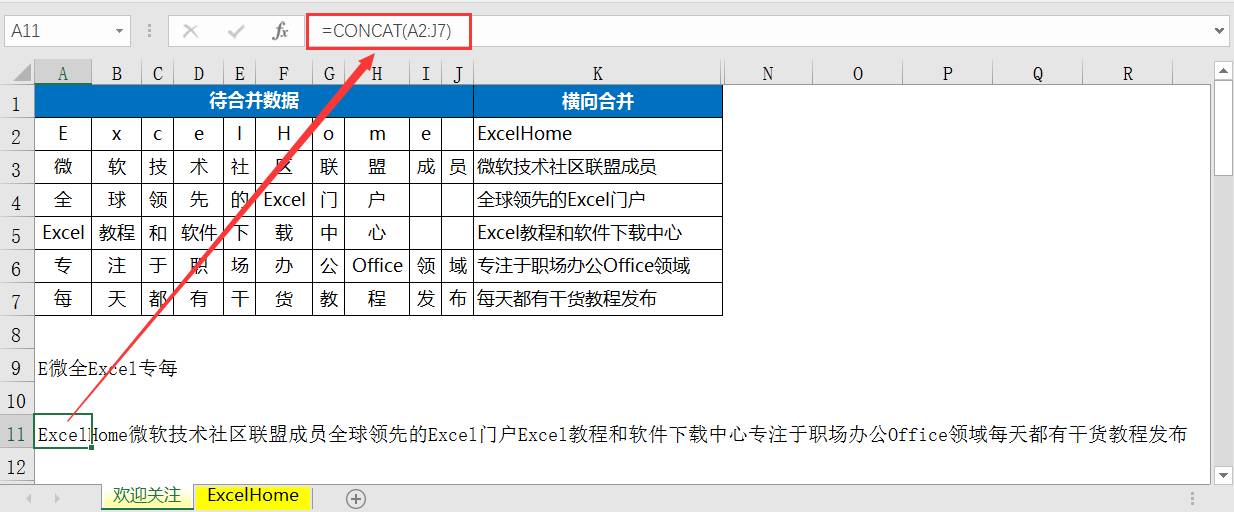The image size is (1234, 512).
Task: Select cell A11 with concatenated result
Action: tap(63, 432)
